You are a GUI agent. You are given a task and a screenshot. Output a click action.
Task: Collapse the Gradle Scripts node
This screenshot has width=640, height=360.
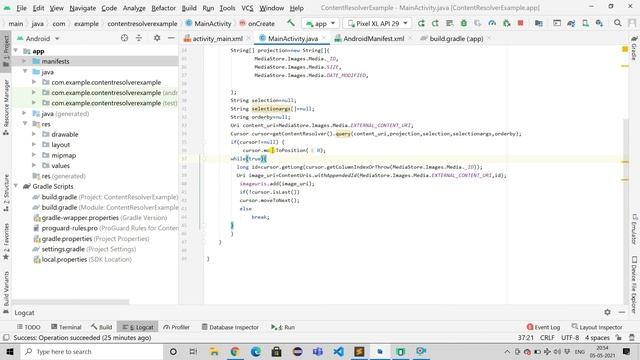[16, 186]
